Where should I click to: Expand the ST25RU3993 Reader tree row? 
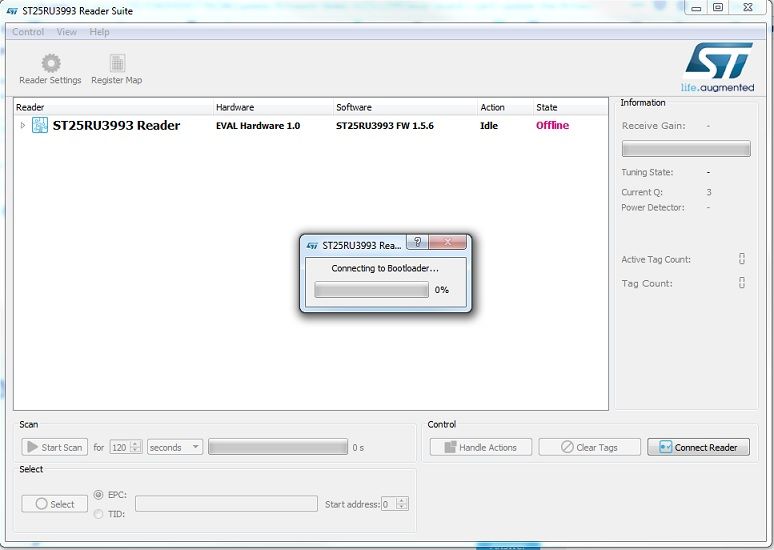[23, 125]
